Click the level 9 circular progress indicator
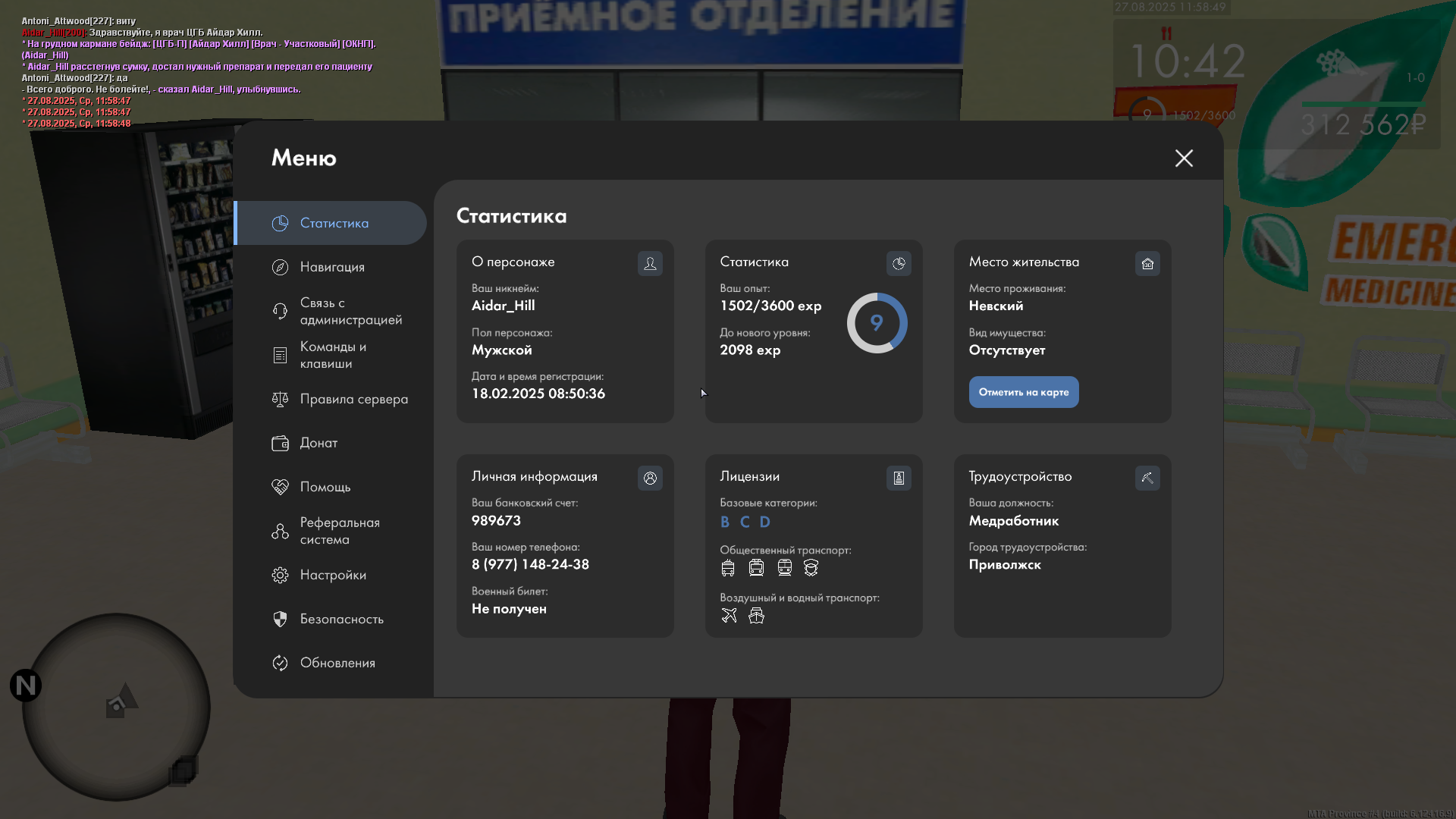The height and width of the screenshot is (819, 1456). (x=877, y=323)
